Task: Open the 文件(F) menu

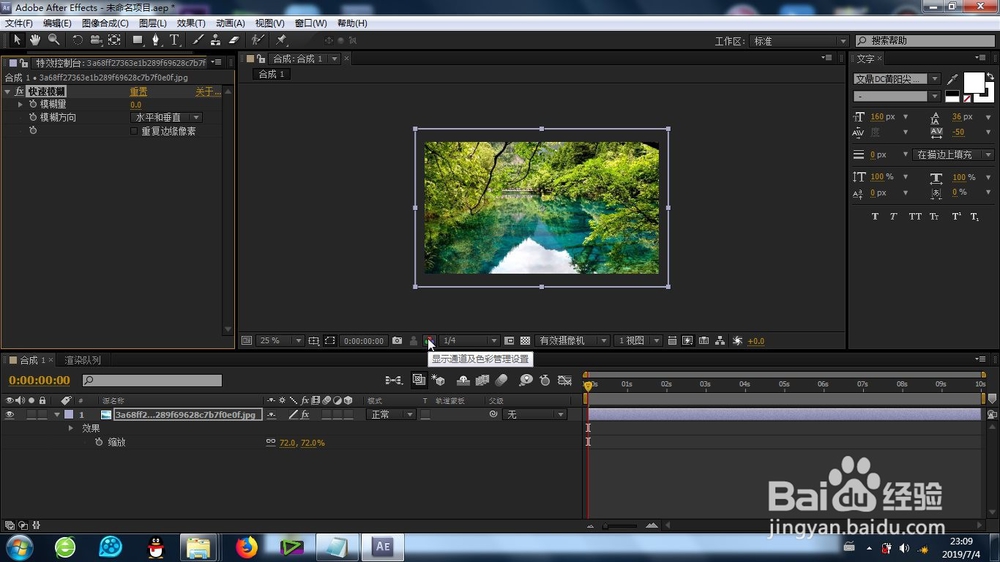Action: point(18,23)
